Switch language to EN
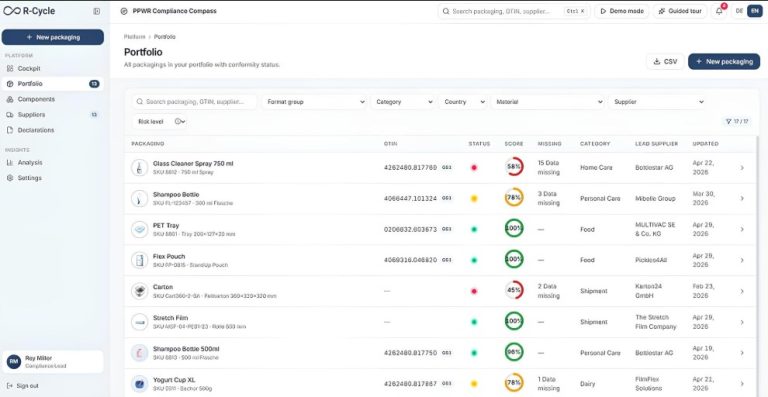The height and width of the screenshot is (397, 768). (755, 11)
